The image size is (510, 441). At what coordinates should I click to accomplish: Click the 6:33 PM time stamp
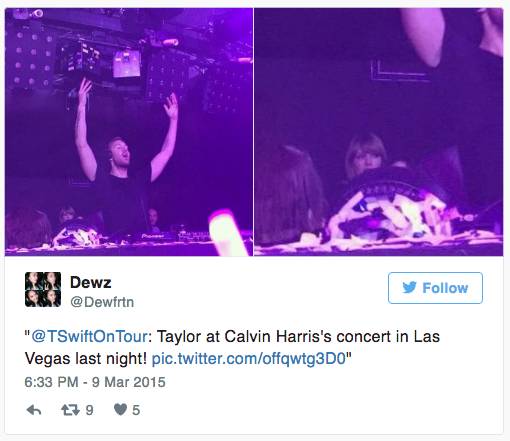pos(51,382)
